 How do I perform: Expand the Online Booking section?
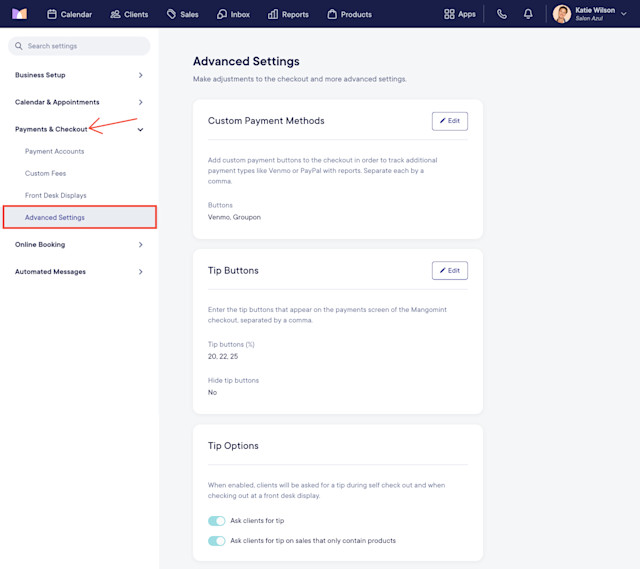click(79, 244)
